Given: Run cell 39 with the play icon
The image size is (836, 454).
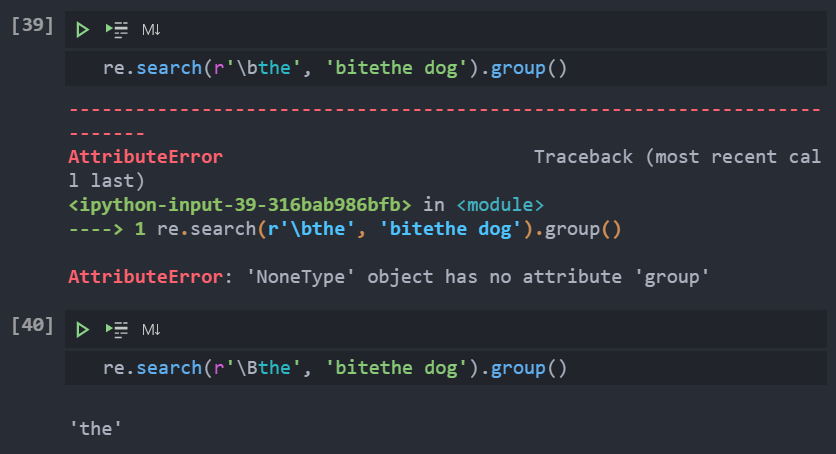Looking at the screenshot, I should point(82,30).
